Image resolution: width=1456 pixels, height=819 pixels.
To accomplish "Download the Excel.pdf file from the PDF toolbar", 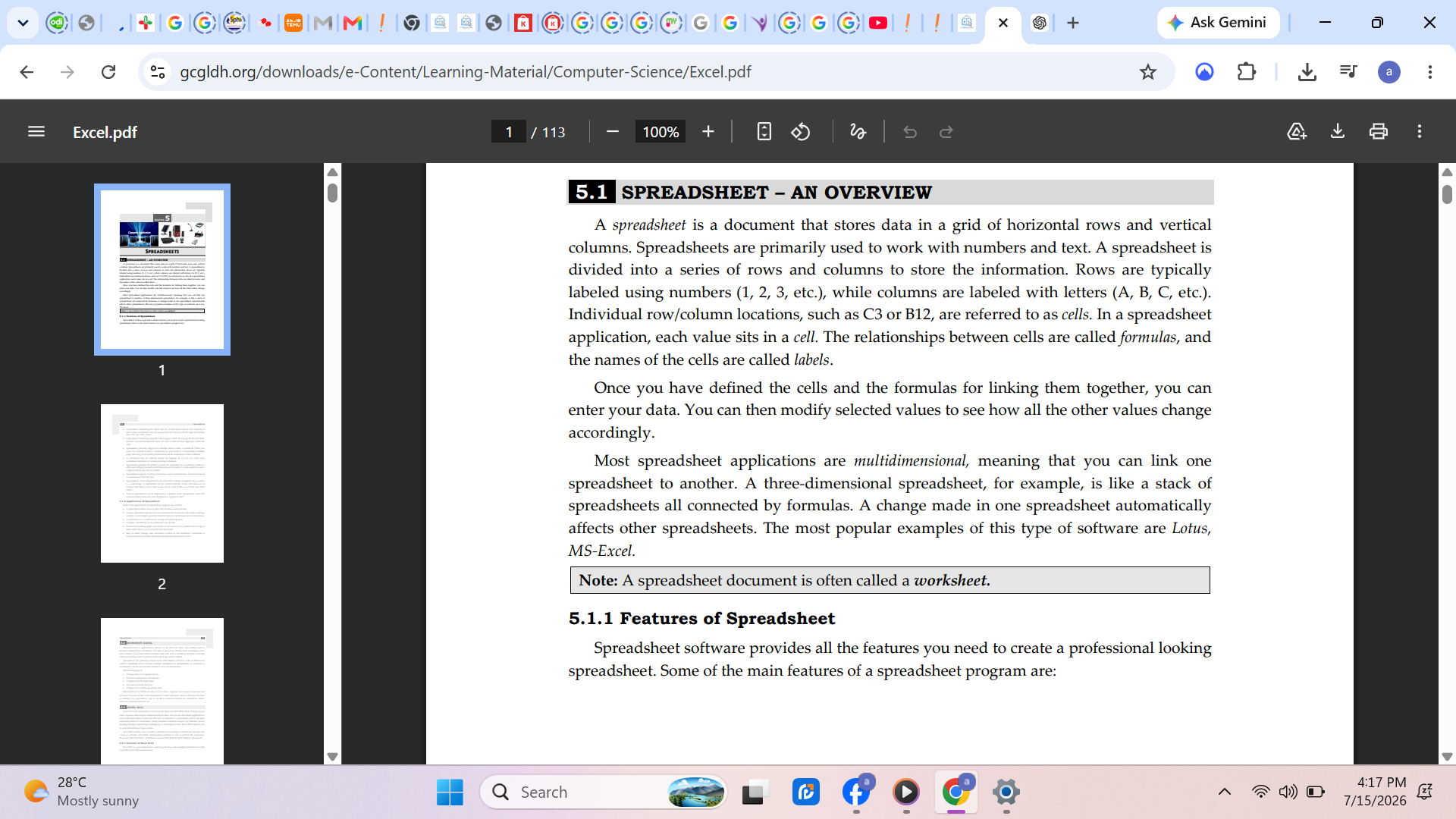I will pyautogui.click(x=1338, y=132).
